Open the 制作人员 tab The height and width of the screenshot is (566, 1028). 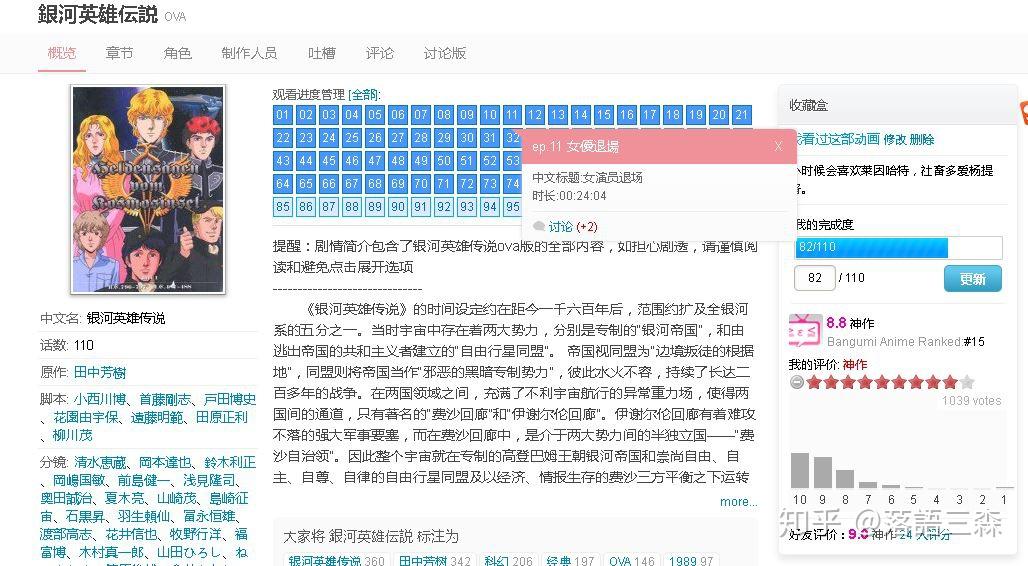(249, 53)
